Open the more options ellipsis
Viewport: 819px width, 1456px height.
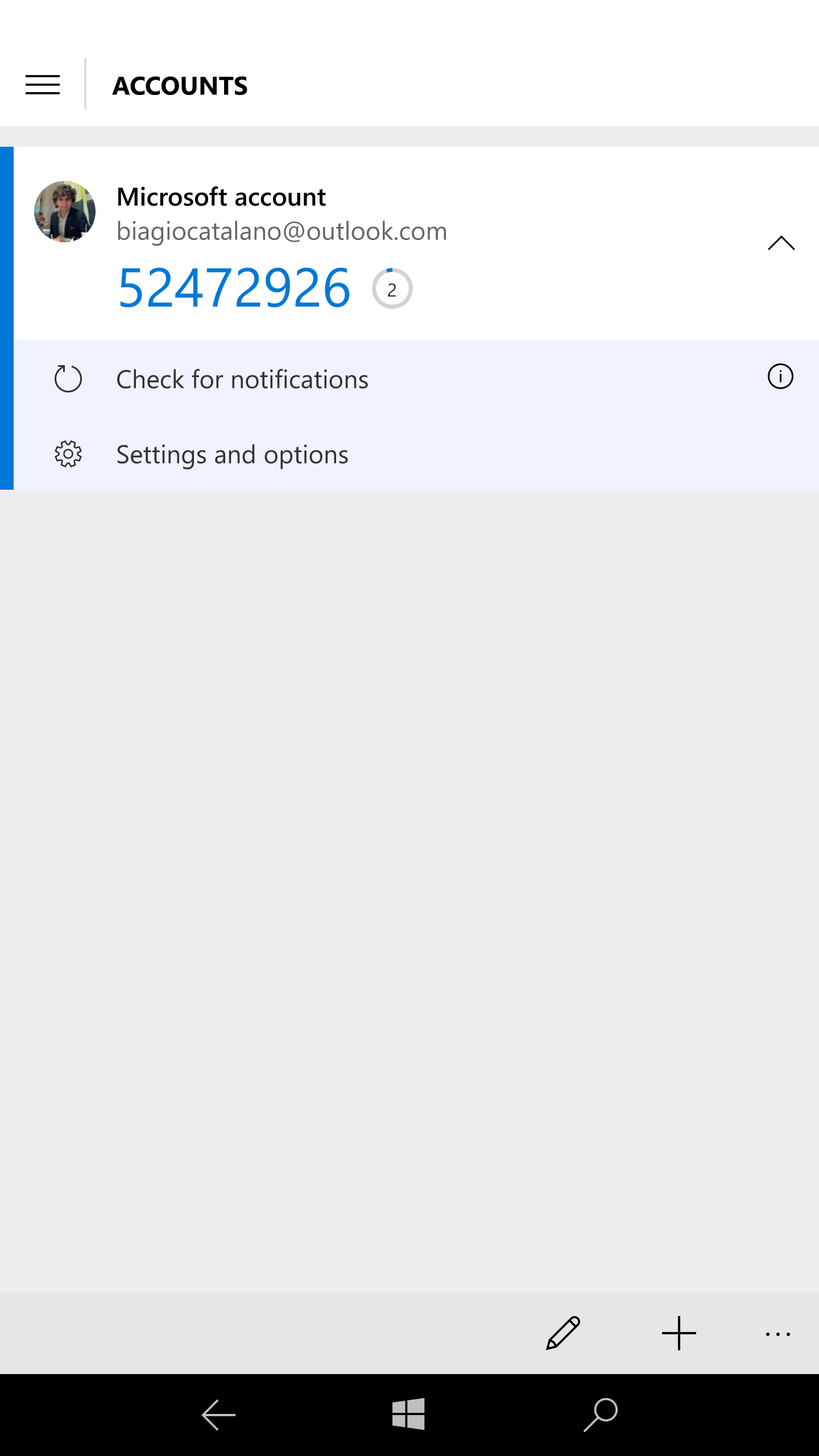(x=778, y=1334)
